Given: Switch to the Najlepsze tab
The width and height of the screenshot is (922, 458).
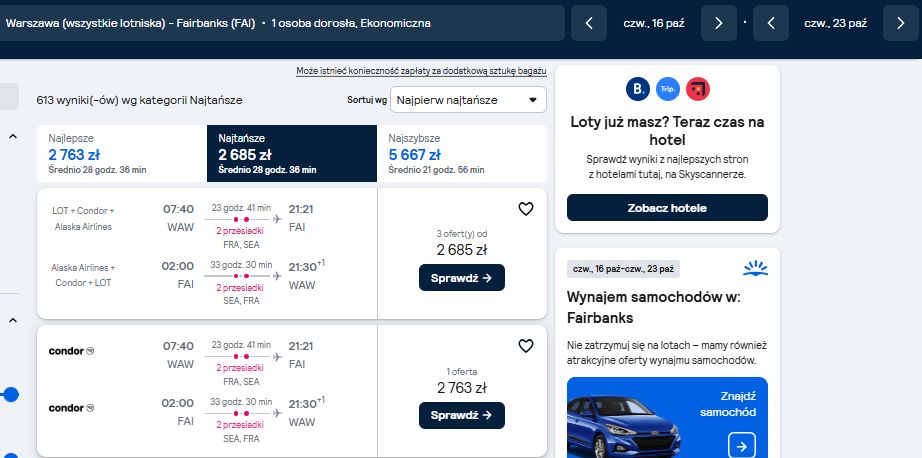Looking at the screenshot, I should coord(122,153).
